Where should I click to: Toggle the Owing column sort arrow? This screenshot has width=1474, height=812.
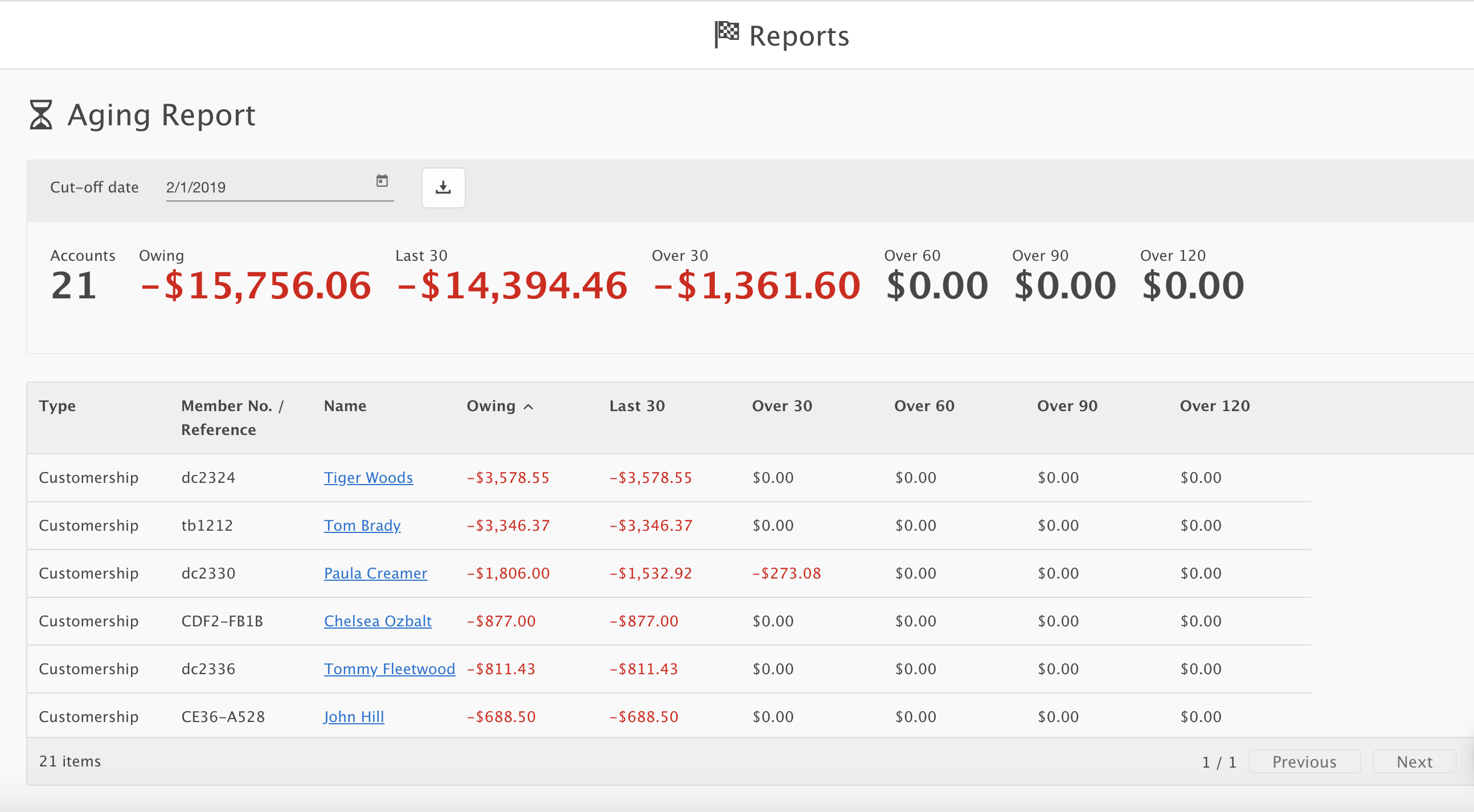click(x=529, y=407)
